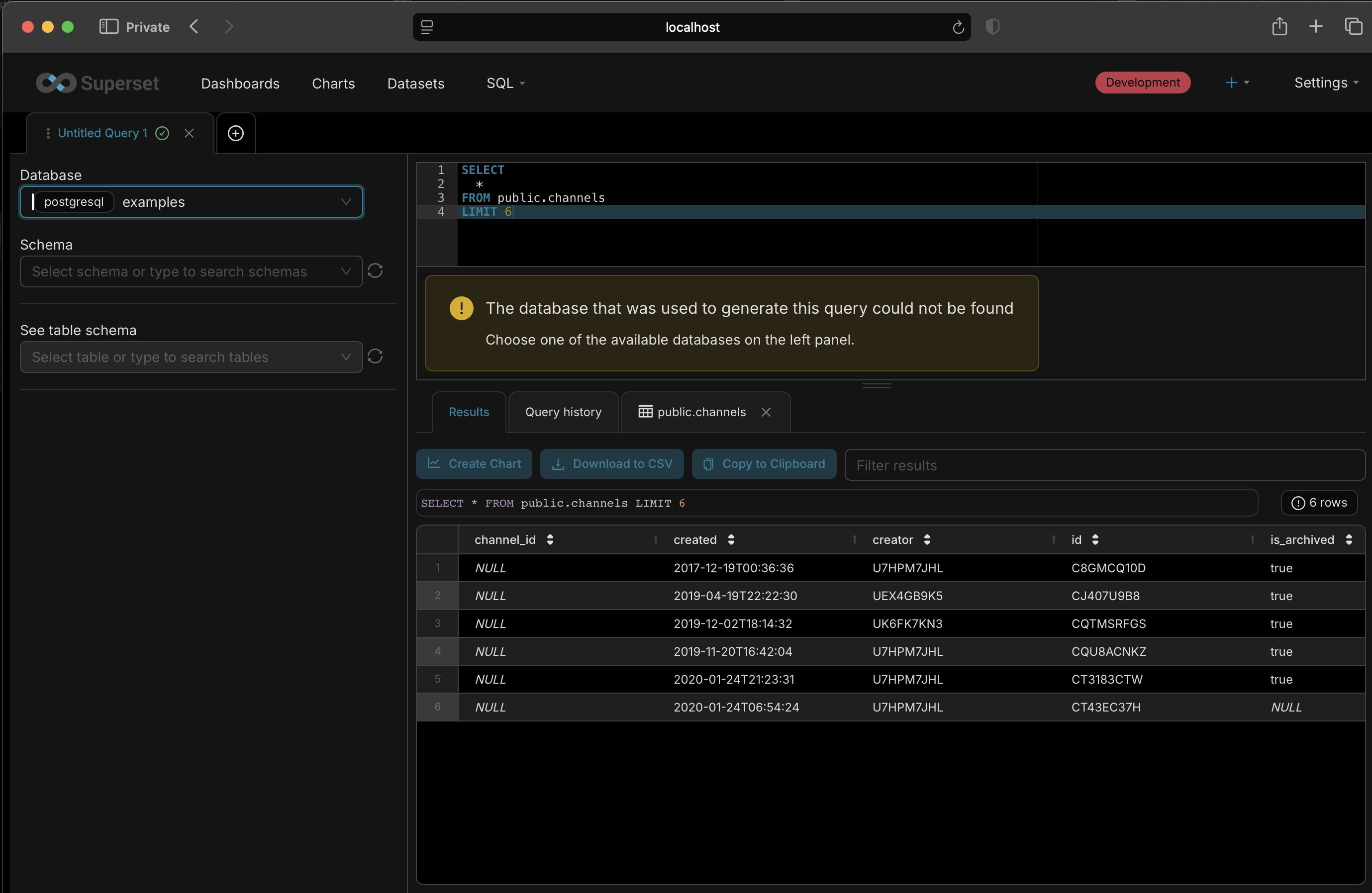The width and height of the screenshot is (1372, 893).
Task: Close the public.channels preview tab
Action: tap(766, 412)
